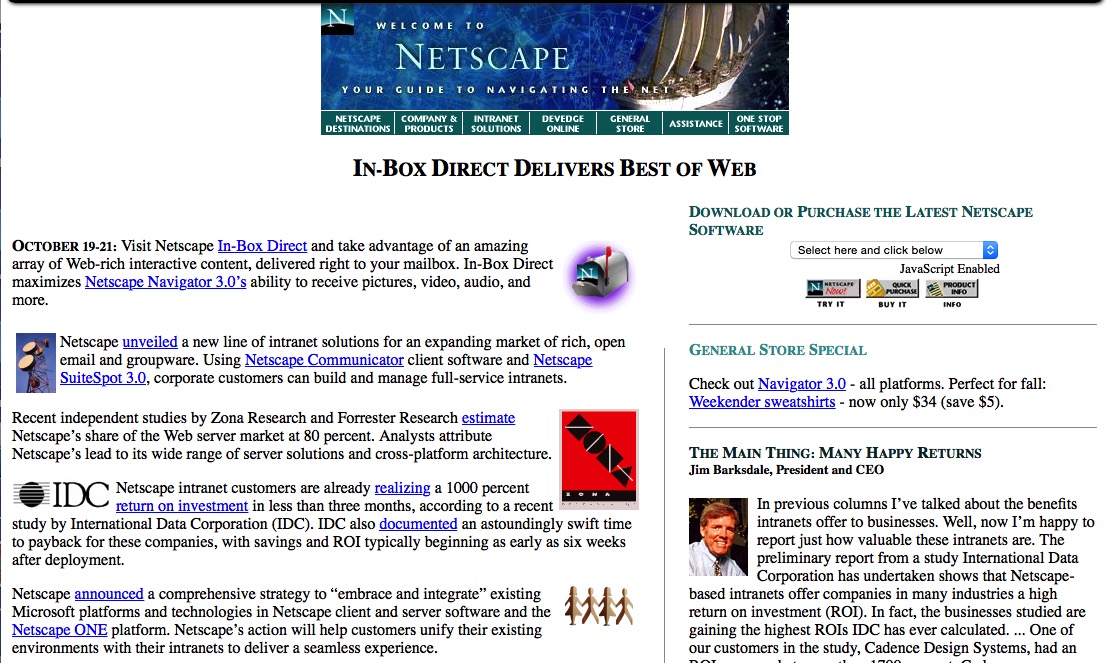This screenshot has width=1107, height=663.
Task: Click the In-Box Direct mailbox icon
Action: tap(600, 276)
